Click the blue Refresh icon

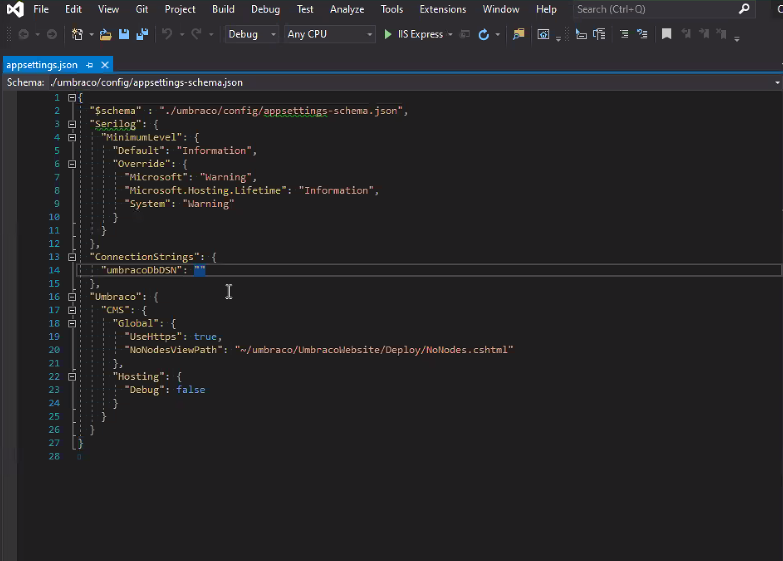(x=483, y=34)
